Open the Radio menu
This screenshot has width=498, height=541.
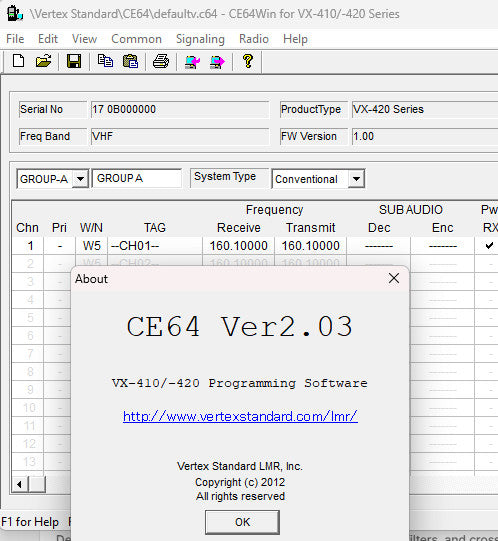254,39
